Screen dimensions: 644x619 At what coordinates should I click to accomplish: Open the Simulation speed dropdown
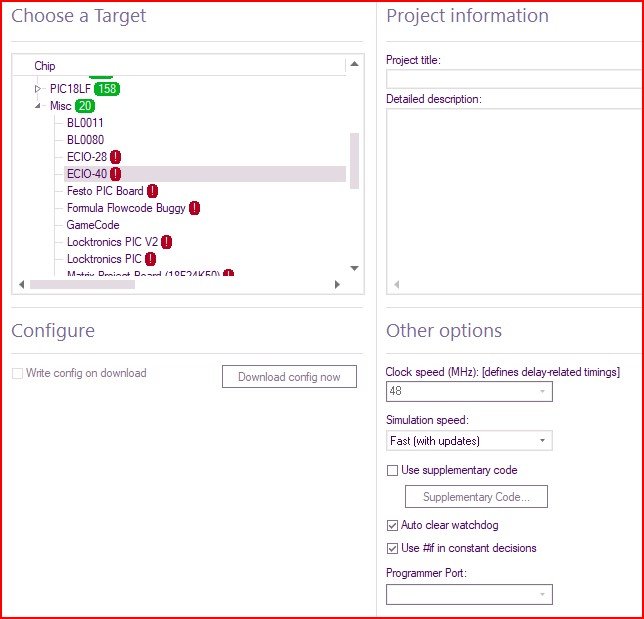pyautogui.click(x=468, y=441)
